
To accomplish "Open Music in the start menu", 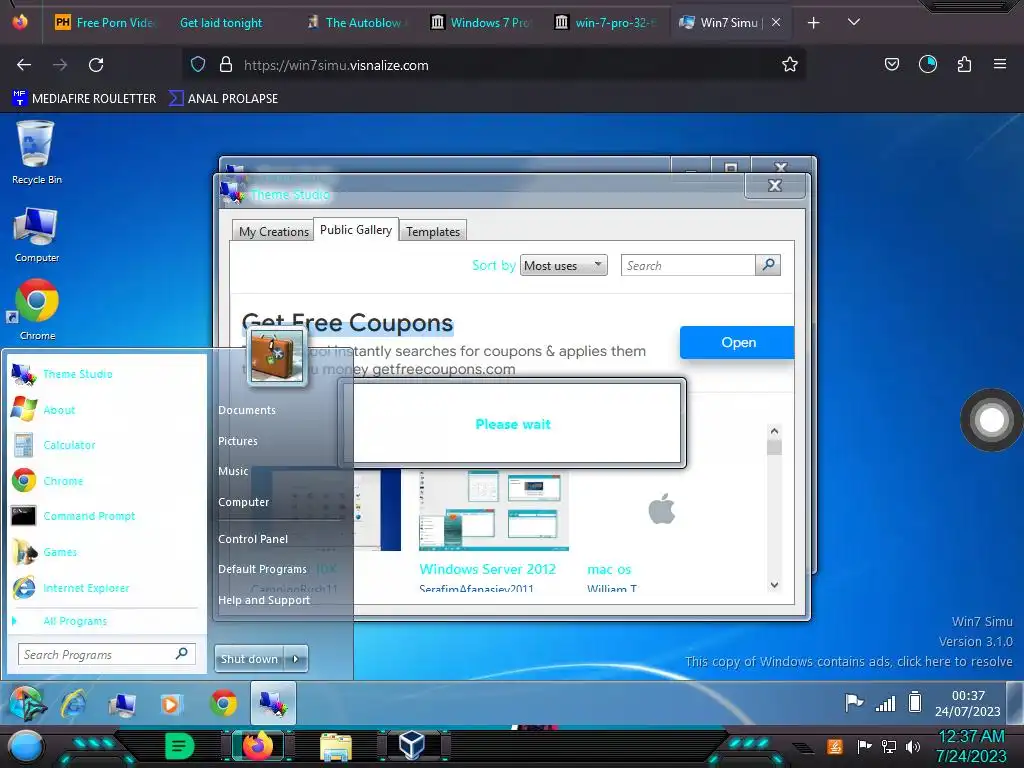I will (x=233, y=471).
